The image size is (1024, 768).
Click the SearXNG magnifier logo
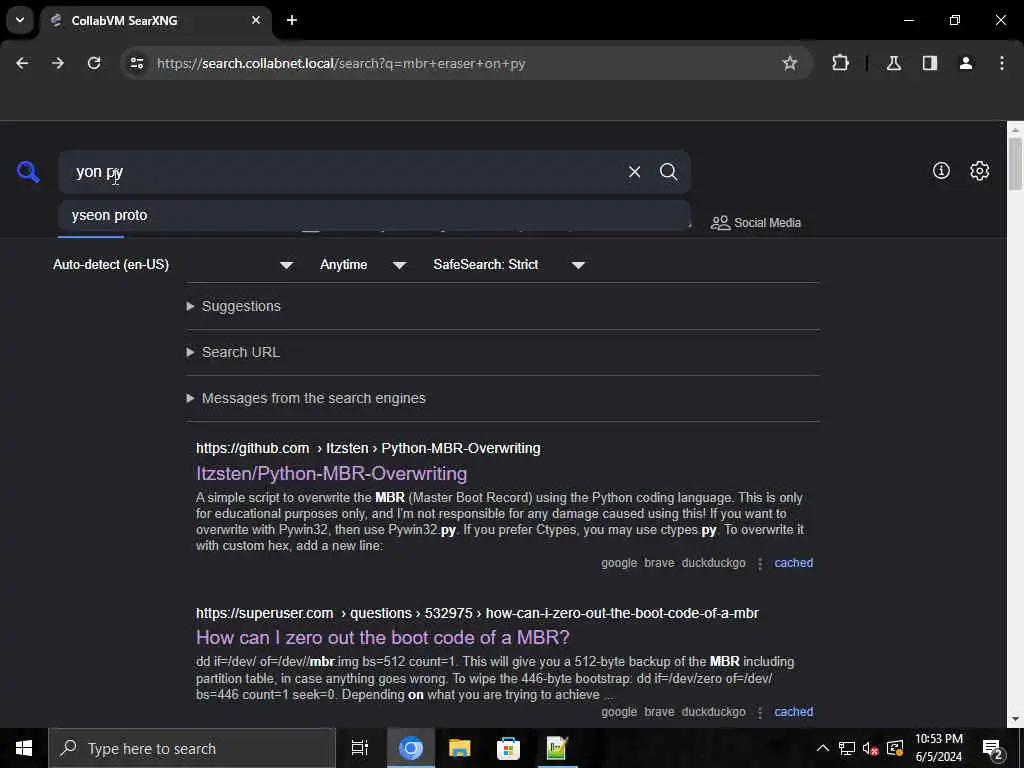tap(28, 172)
